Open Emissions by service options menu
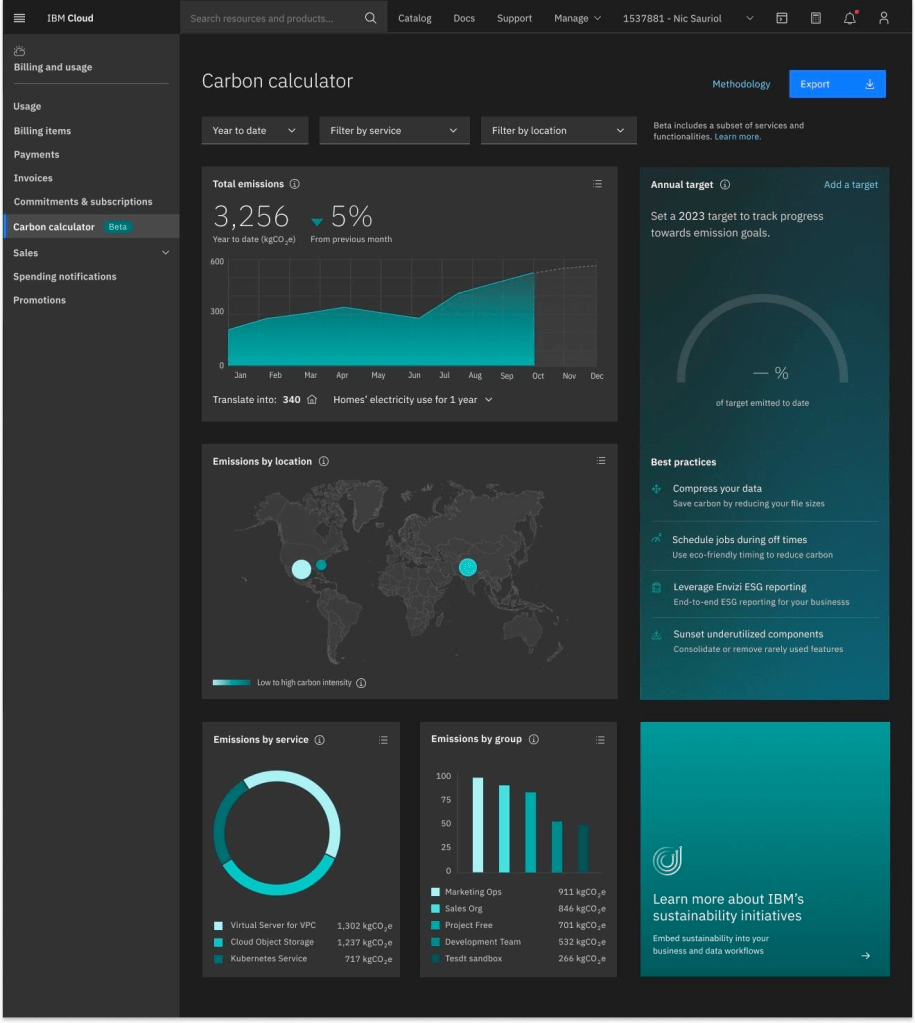The image size is (915, 1023). (x=384, y=740)
